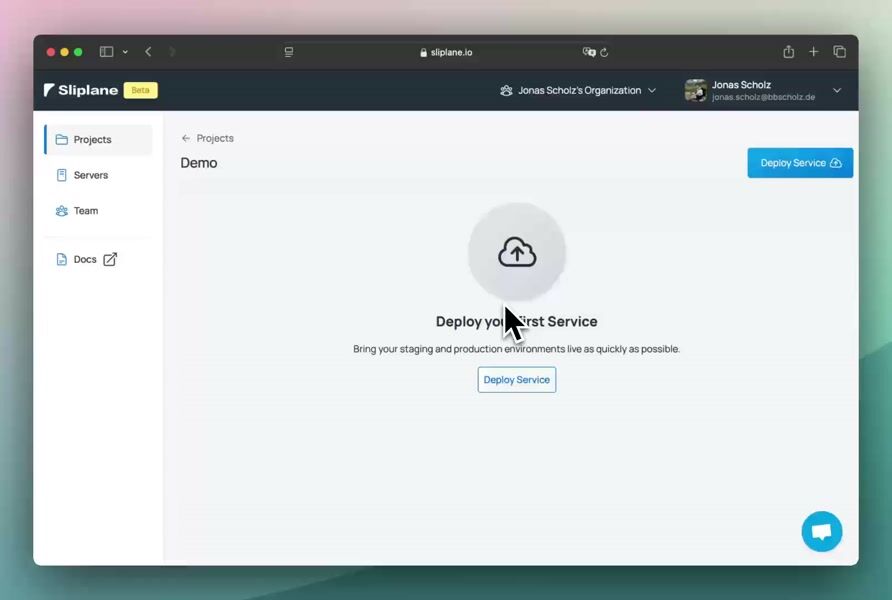Go to the Team page
Viewport: 892px width, 600px height.
click(x=85, y=211)
